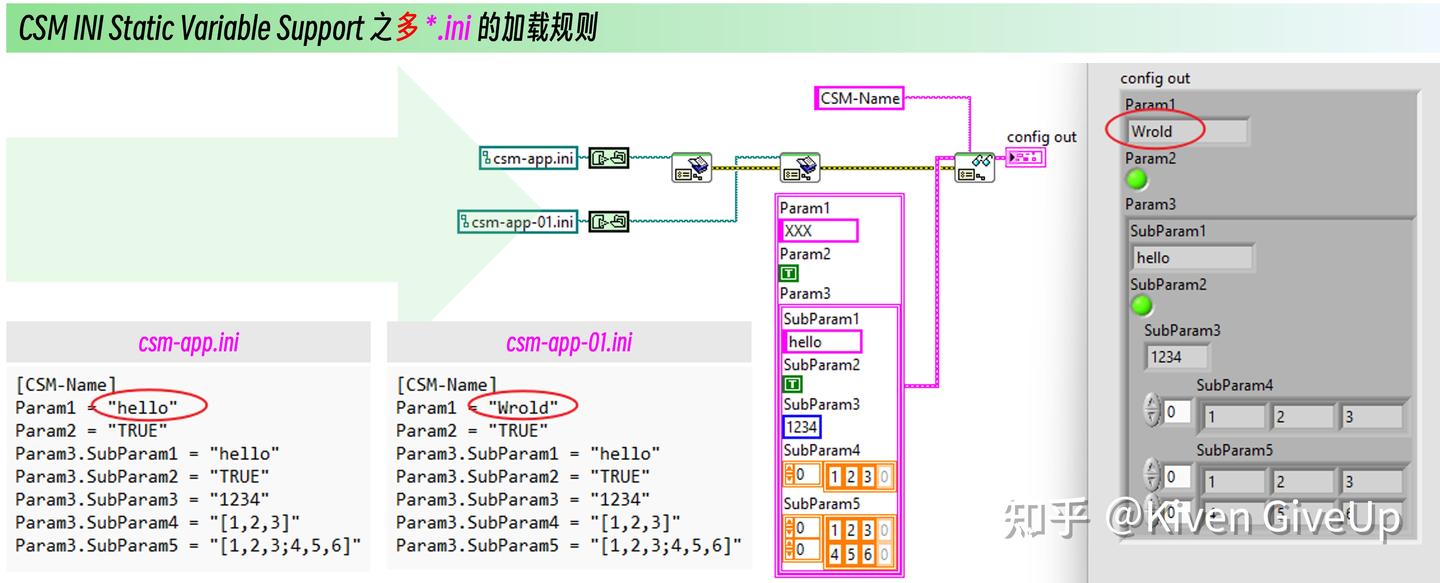Click Param3.SubParam5 line in csm-app.ini

pos(189,545)
